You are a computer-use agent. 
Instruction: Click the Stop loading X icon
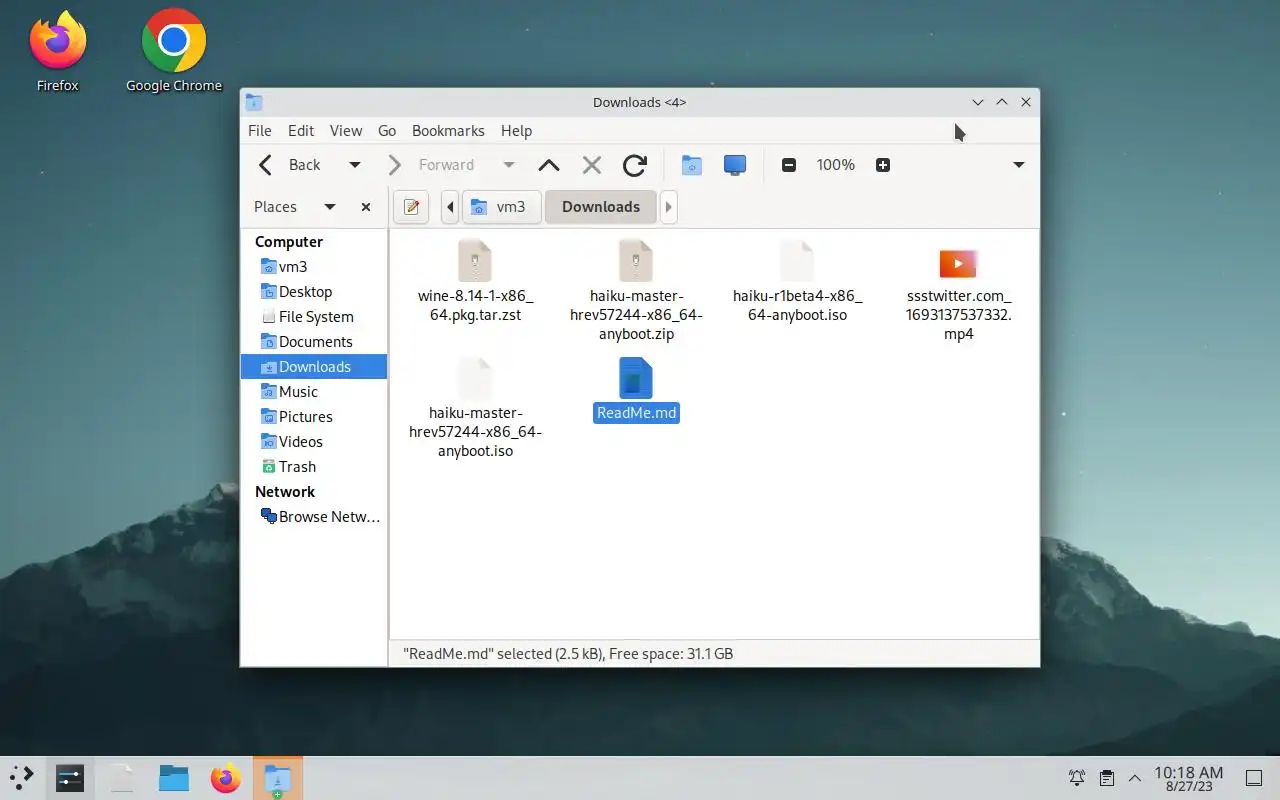coord(592,165)
